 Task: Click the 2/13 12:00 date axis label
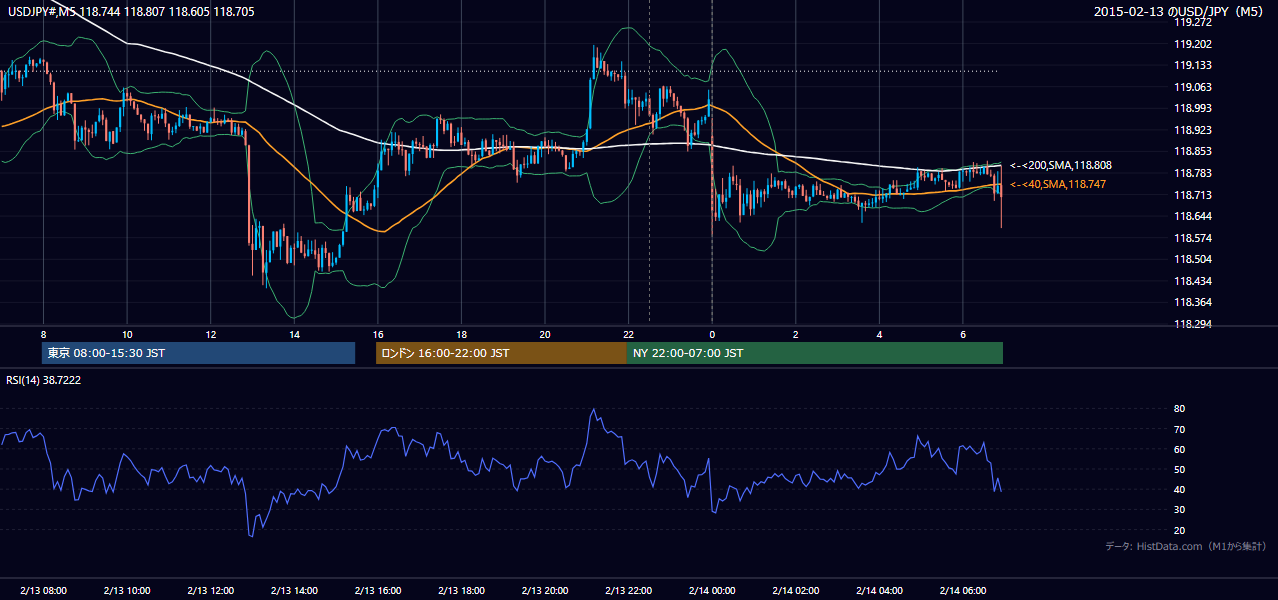(210, 590)
